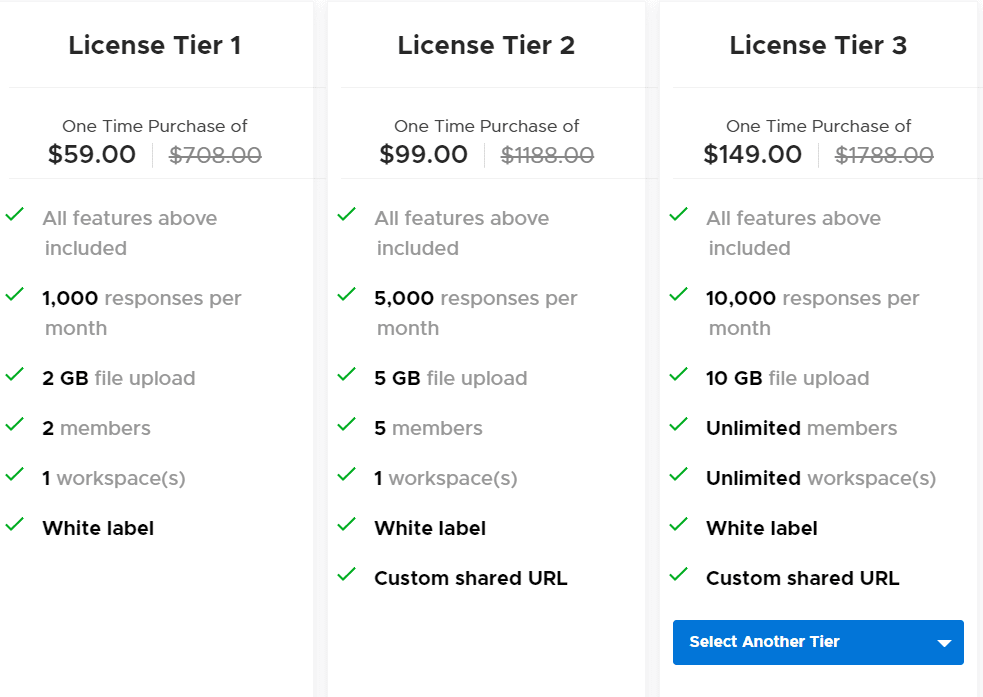Image resolution: width=983 pixels, height=697 pixels.
Task: Expand the Select Another Tier dropdown arrow
Action: coord(942,642)
